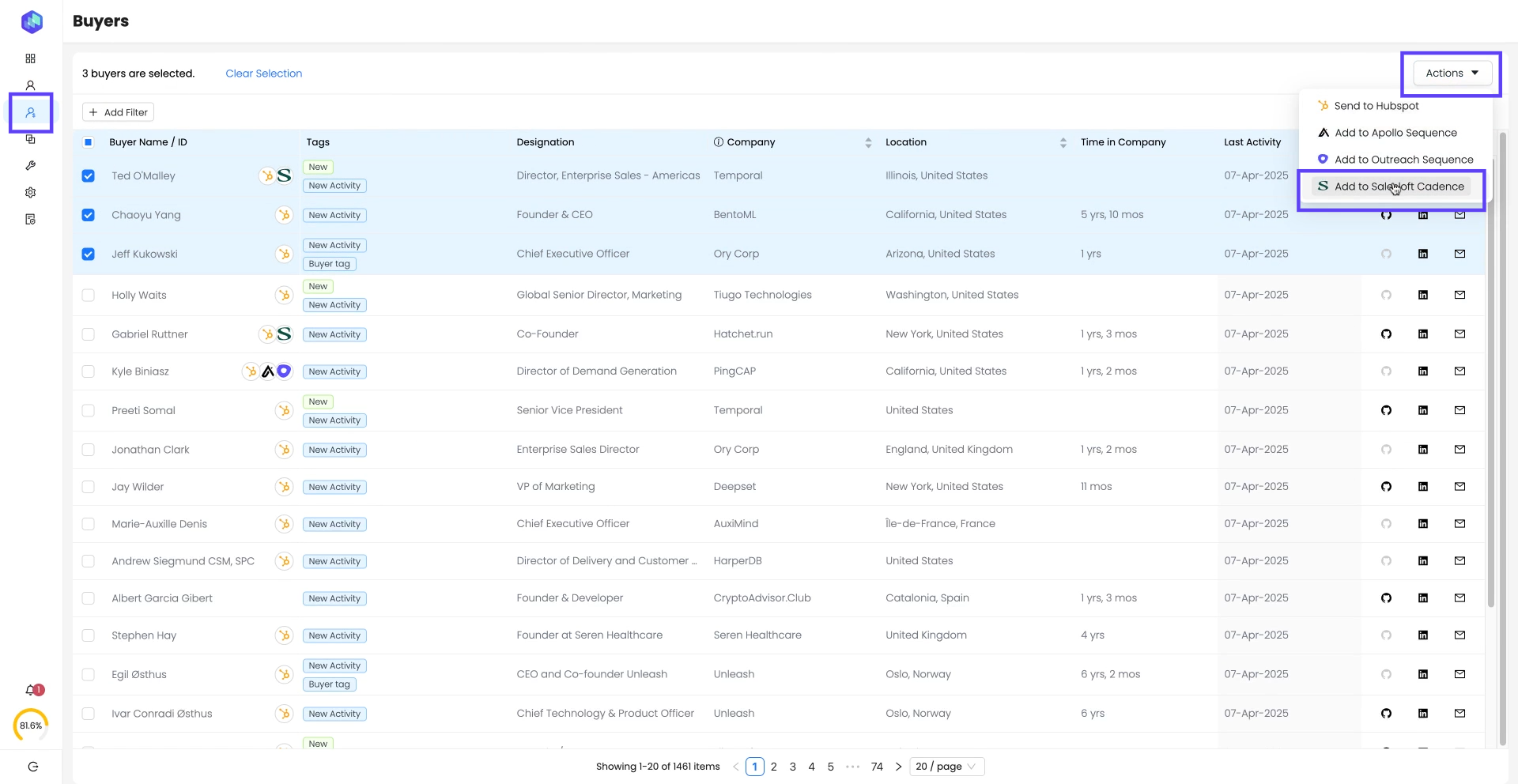
Task: Open the Actions dropdown
Action: point(1452,73)
